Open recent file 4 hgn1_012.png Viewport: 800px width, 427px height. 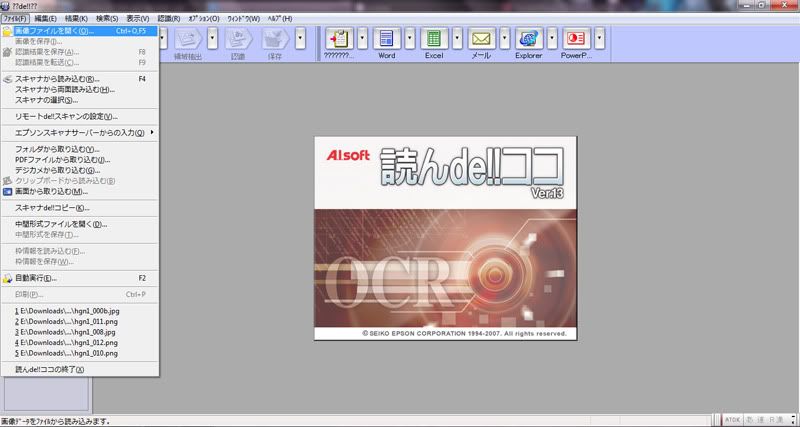[x=80, y=342]
